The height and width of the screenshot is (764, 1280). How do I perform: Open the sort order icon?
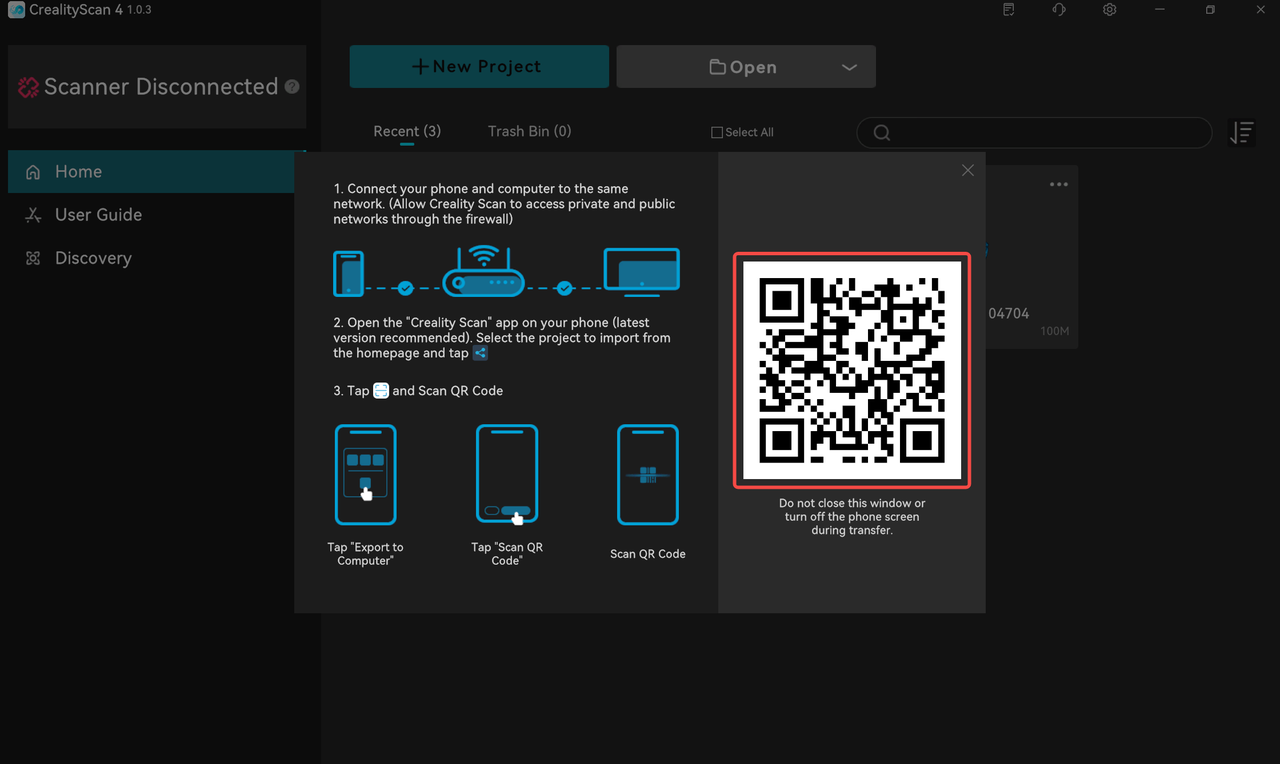pyautogui.click(x=1241, y=132)
